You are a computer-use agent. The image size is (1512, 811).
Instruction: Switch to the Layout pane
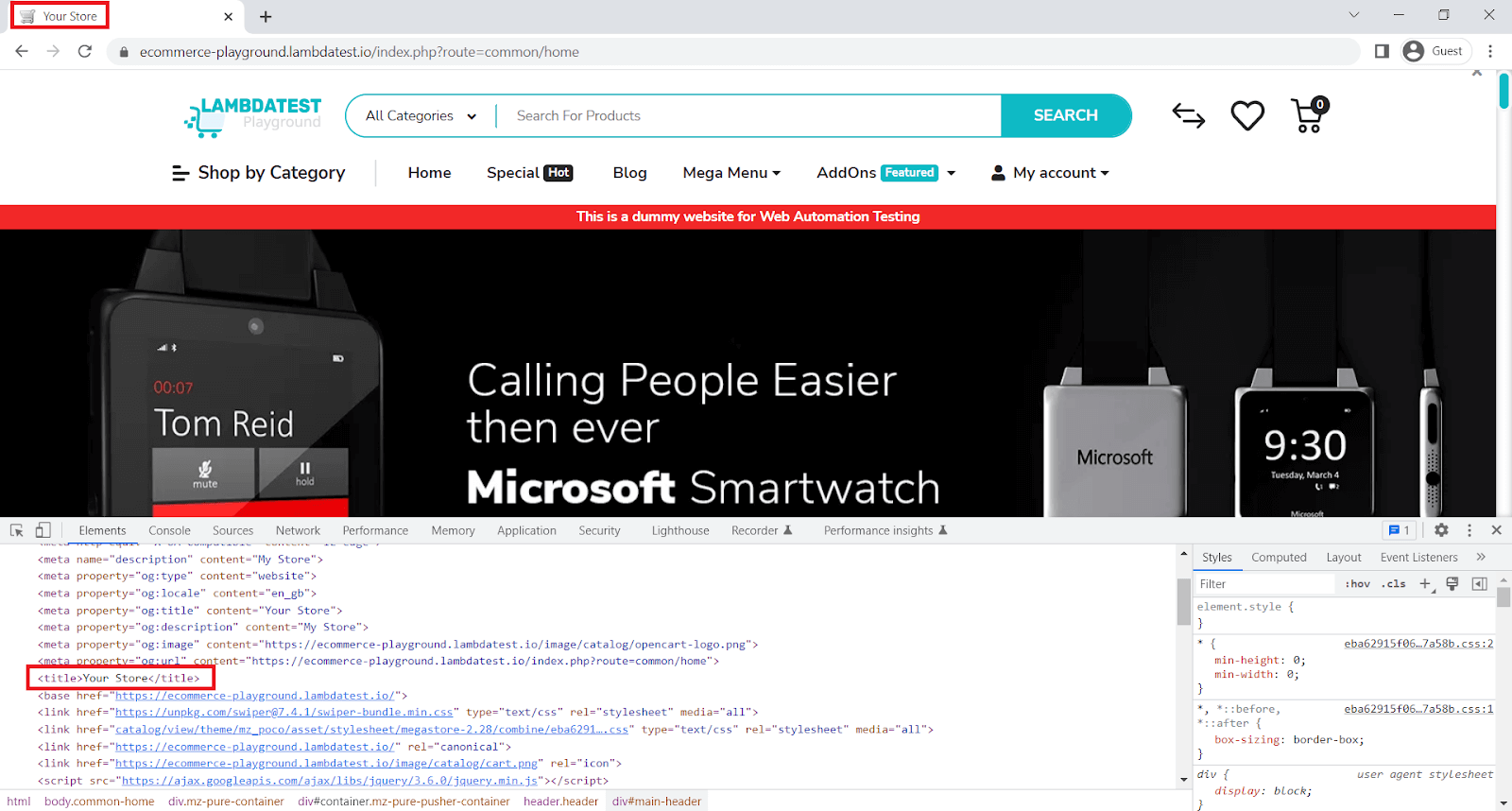[1343, 557]
